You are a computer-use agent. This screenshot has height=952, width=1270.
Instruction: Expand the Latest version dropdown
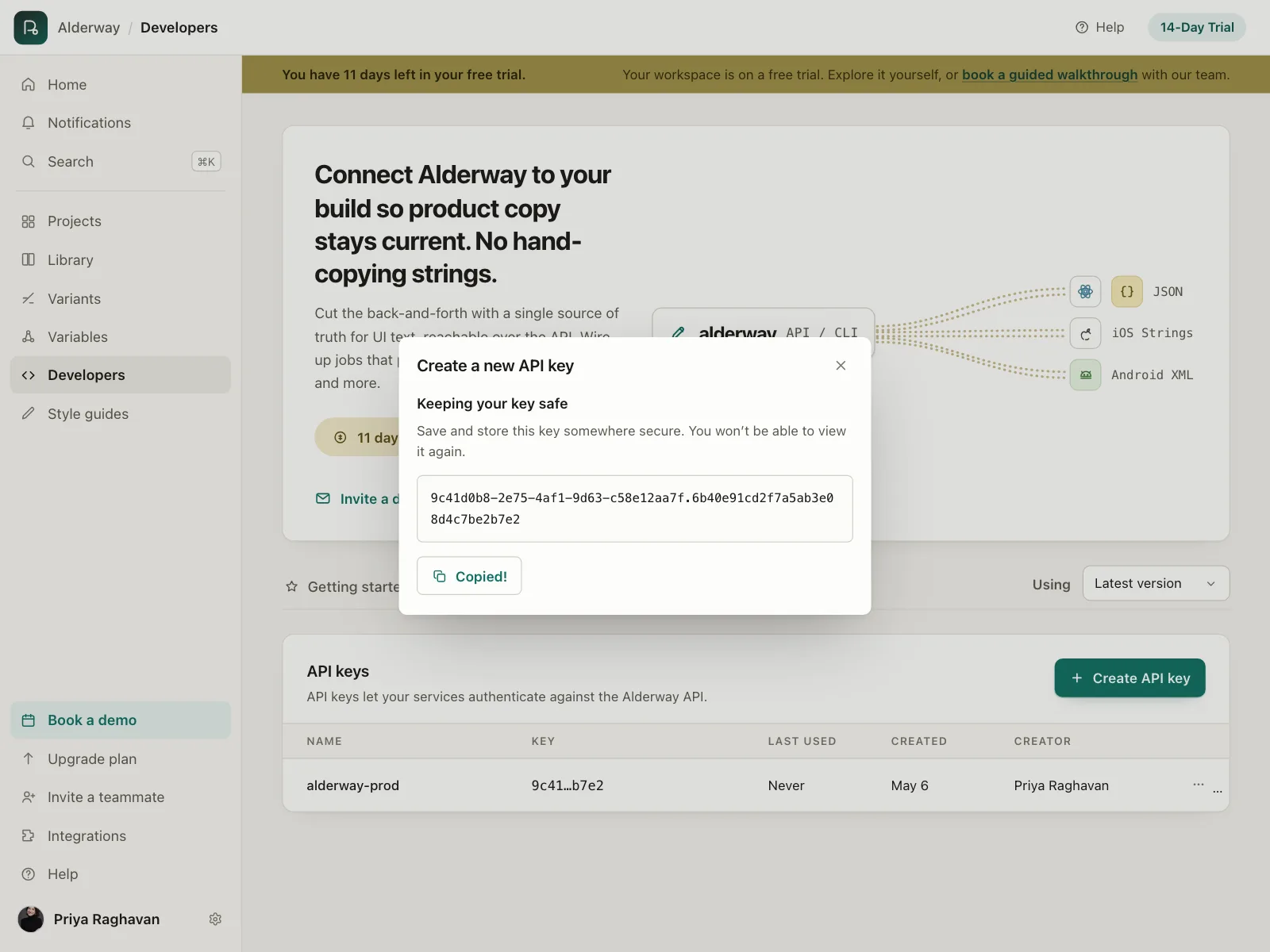(x=1156, y=583)
